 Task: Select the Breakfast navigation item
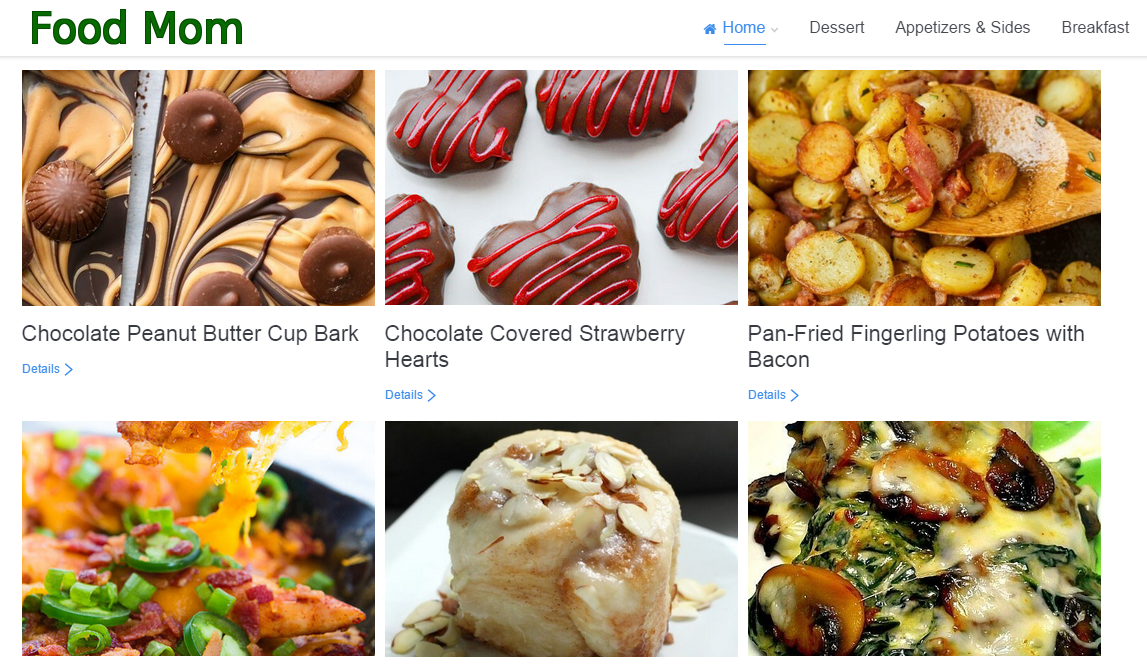[x=1095, y=28]
